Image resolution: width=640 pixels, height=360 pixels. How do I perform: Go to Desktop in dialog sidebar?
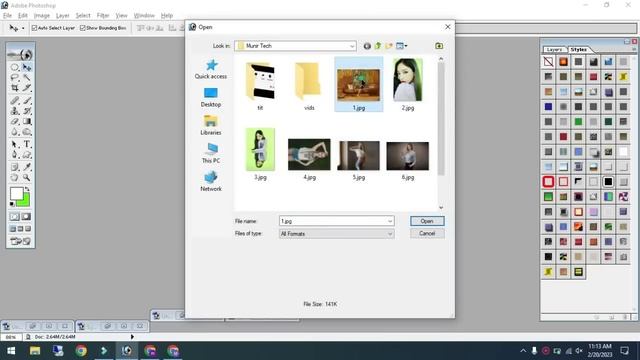click(211, 97)
